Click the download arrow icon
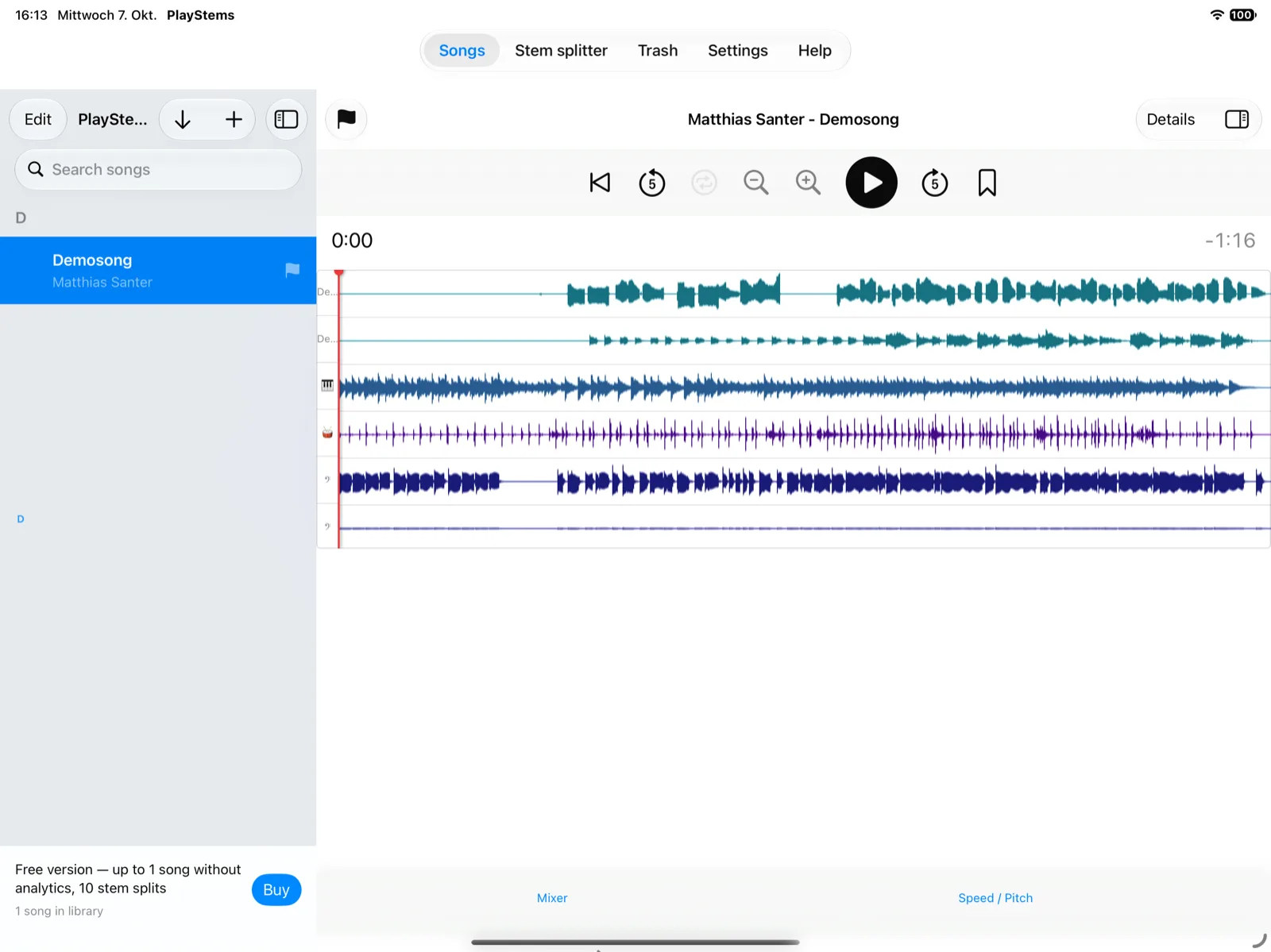Image resolution: width=1271 pixels, height=952 pixels. point(183,119)
